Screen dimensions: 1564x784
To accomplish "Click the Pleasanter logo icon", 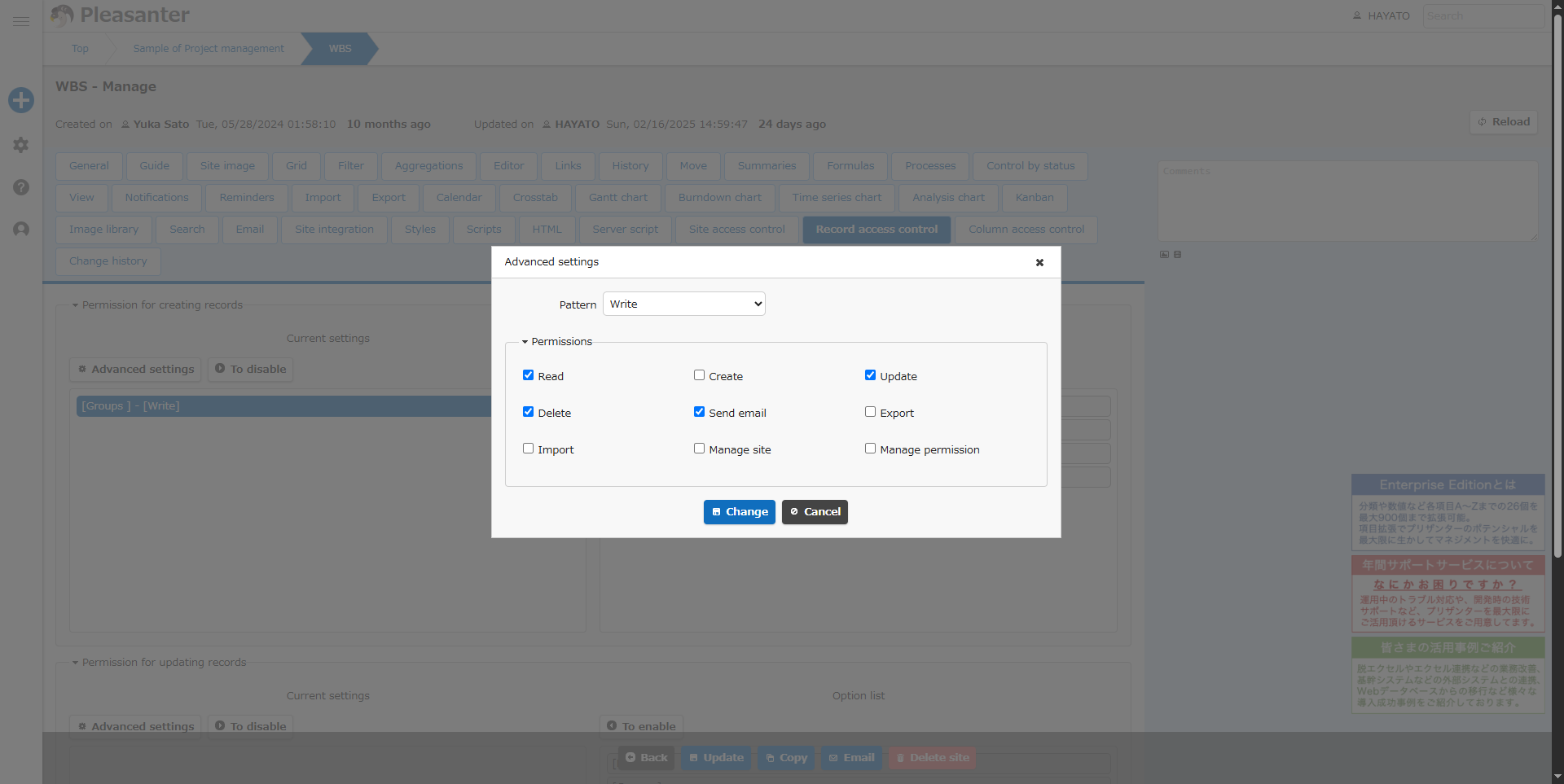I will [x=62, y=15].
